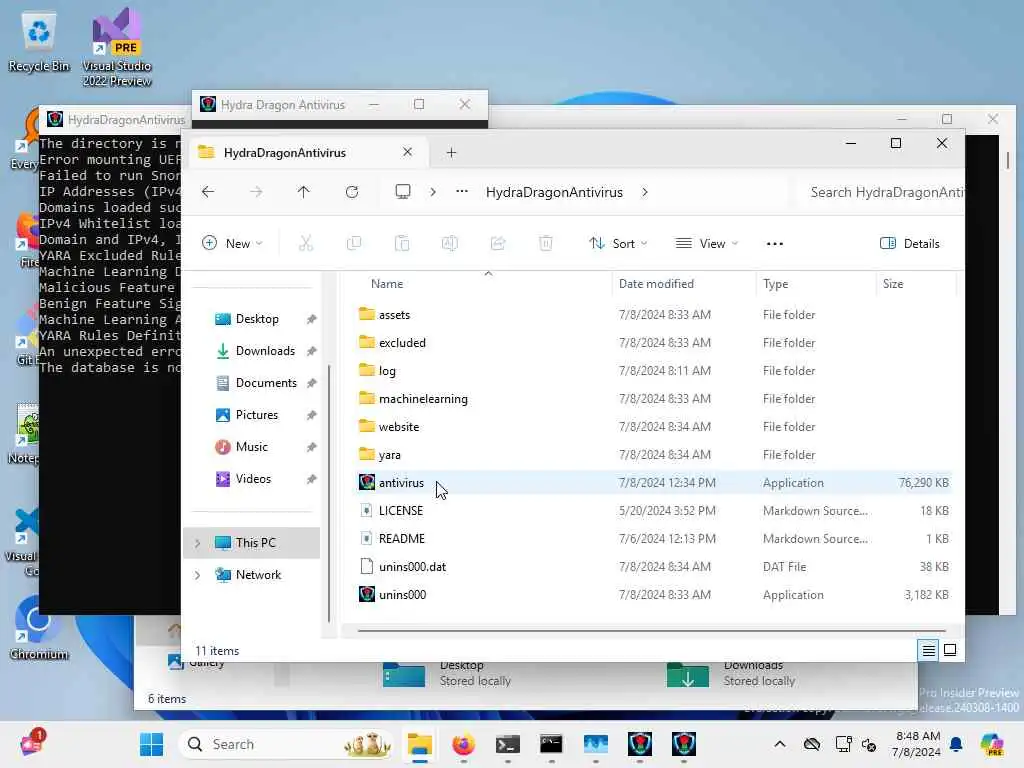Click the Share toolbar icon
The height and width of the screenshot is (768, 1024).
click(498, 244)
